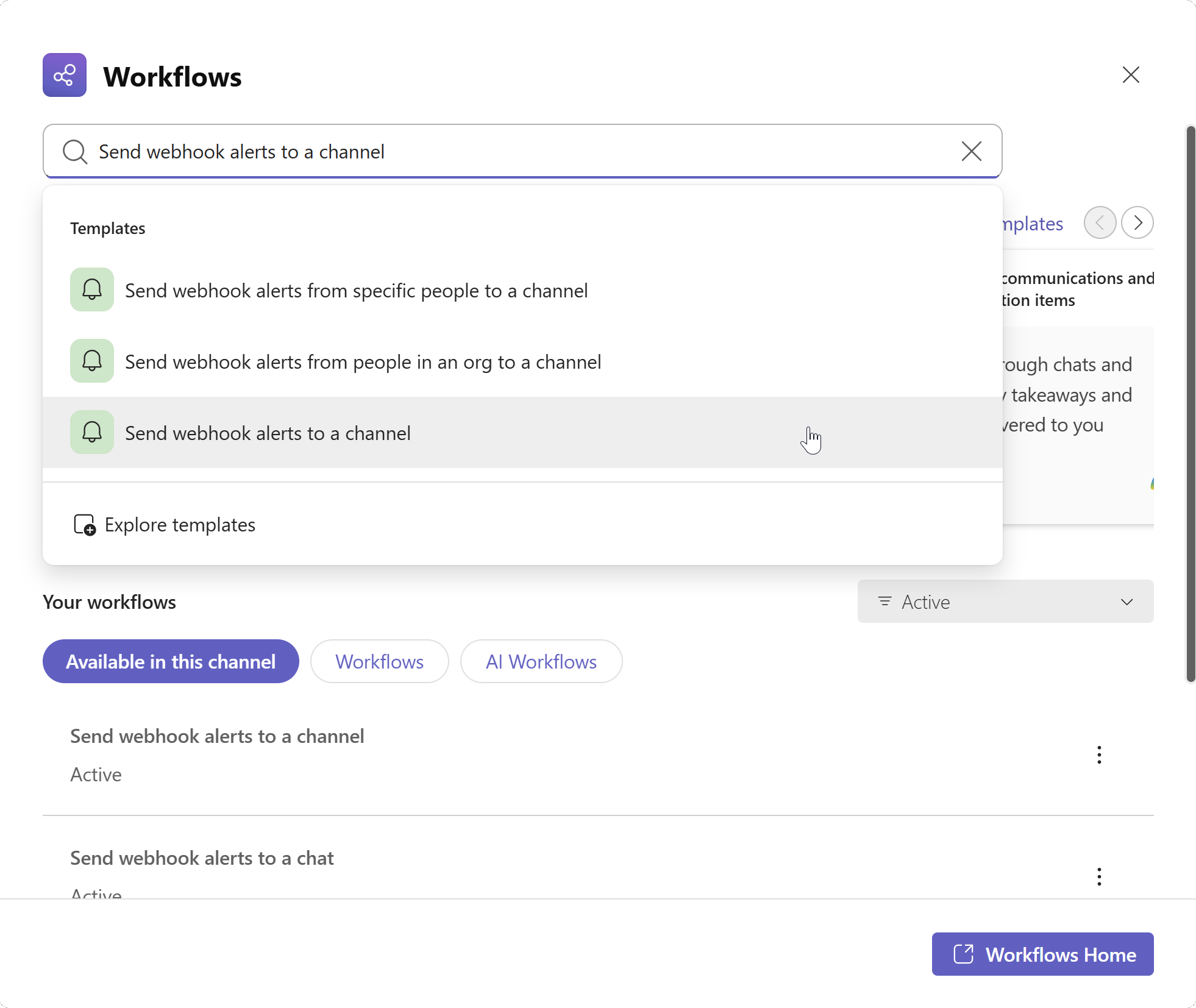Click the Workflows Home button
Screen dimensions: 1196x1008
click(x=1042, y=954)
